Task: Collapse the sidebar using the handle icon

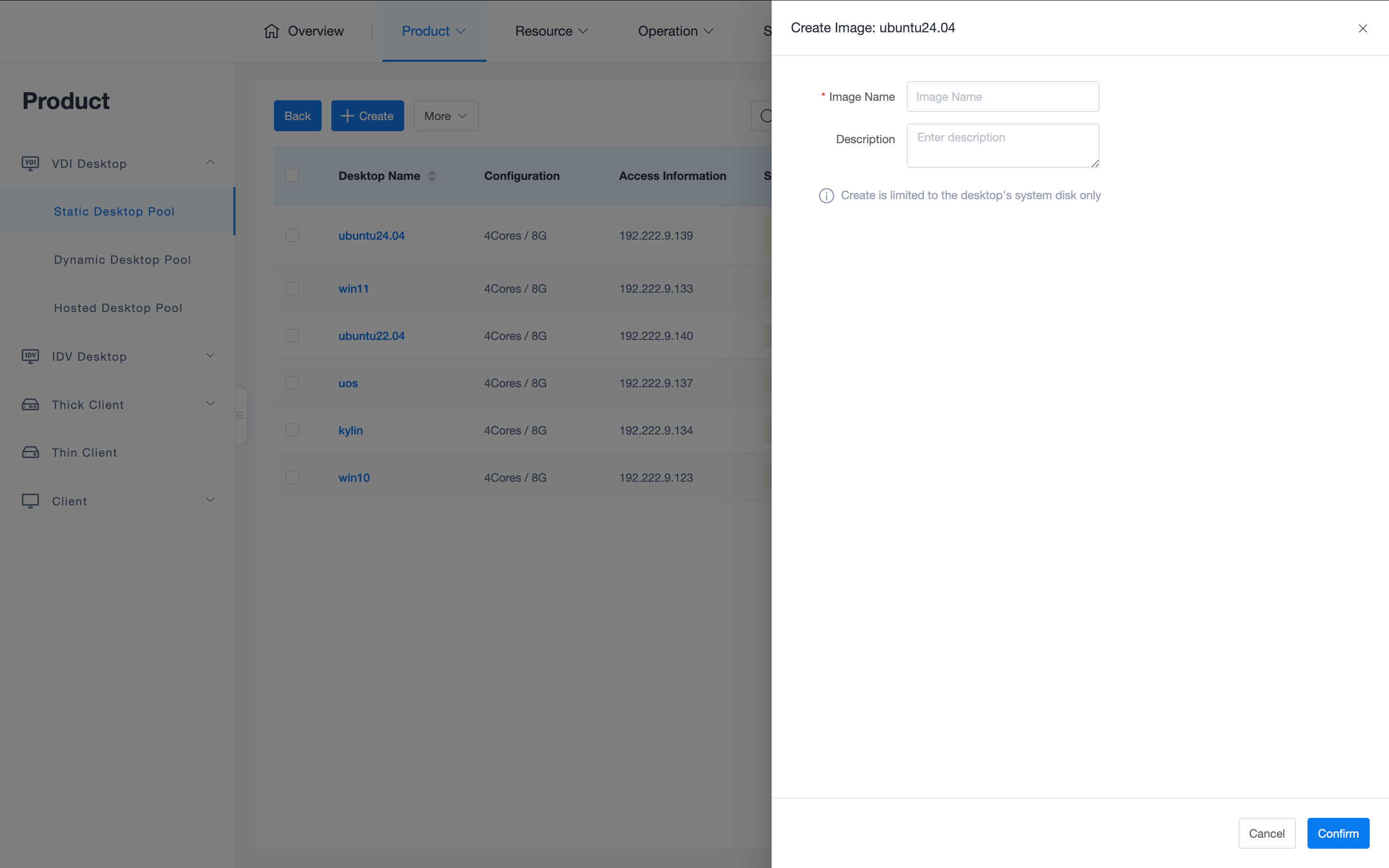Action: [241, 415]
